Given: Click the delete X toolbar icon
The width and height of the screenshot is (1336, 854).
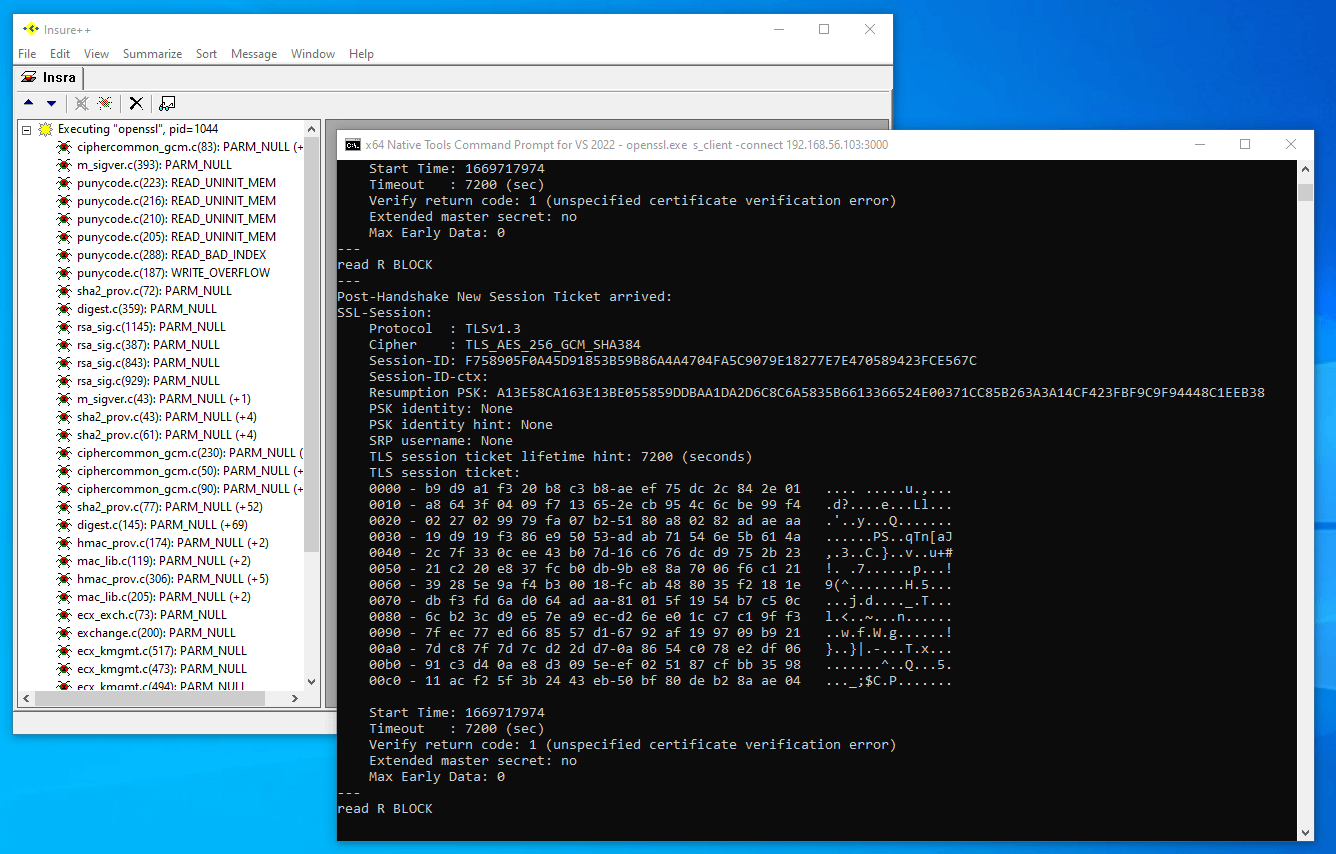Looking at the screenshot, I should [x=136, y=103].
